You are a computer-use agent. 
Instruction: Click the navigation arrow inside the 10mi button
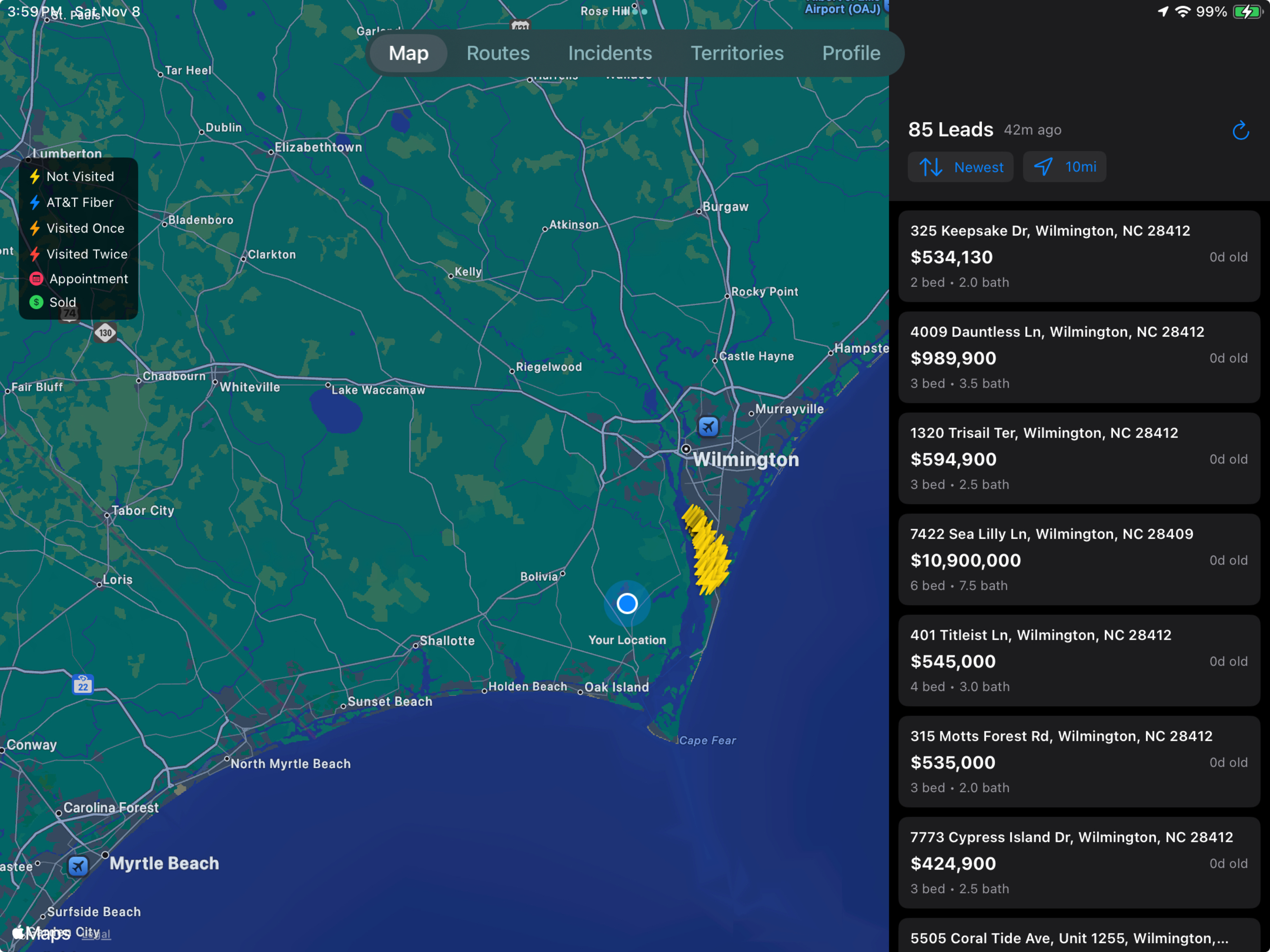1043,166
